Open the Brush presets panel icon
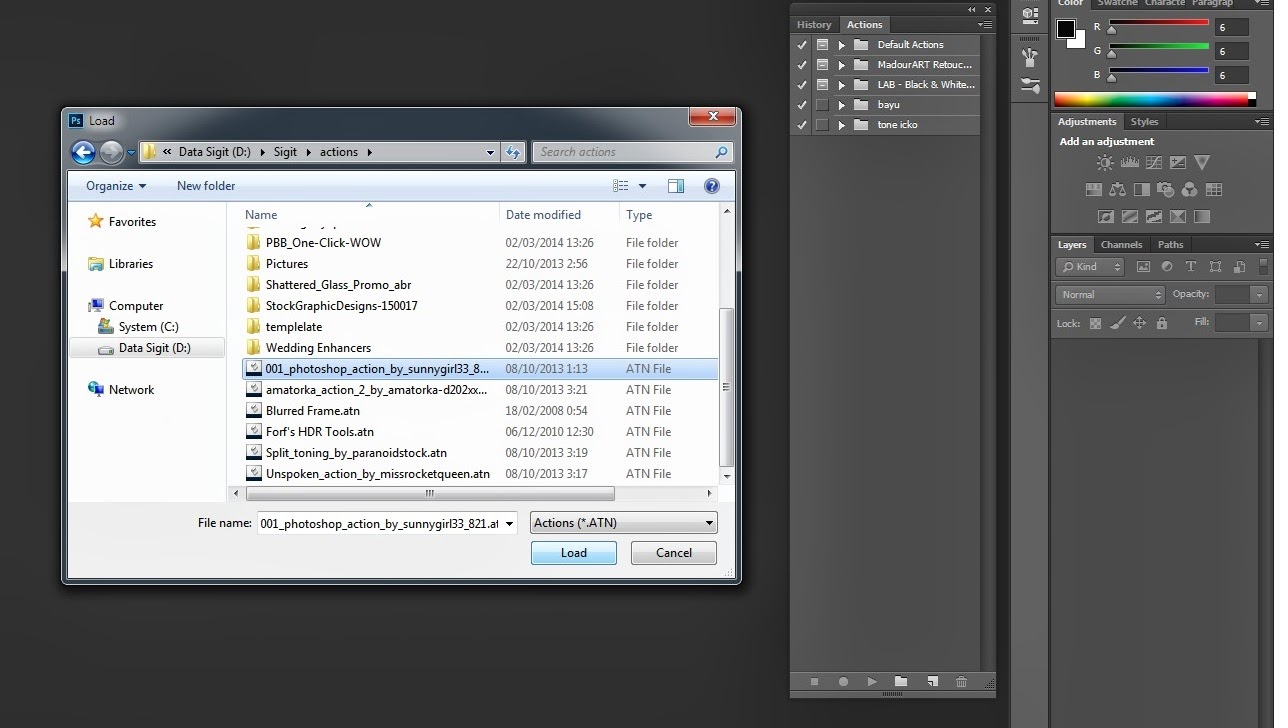Viewport: 1288px width, 728px height. tap(1029, 57)
